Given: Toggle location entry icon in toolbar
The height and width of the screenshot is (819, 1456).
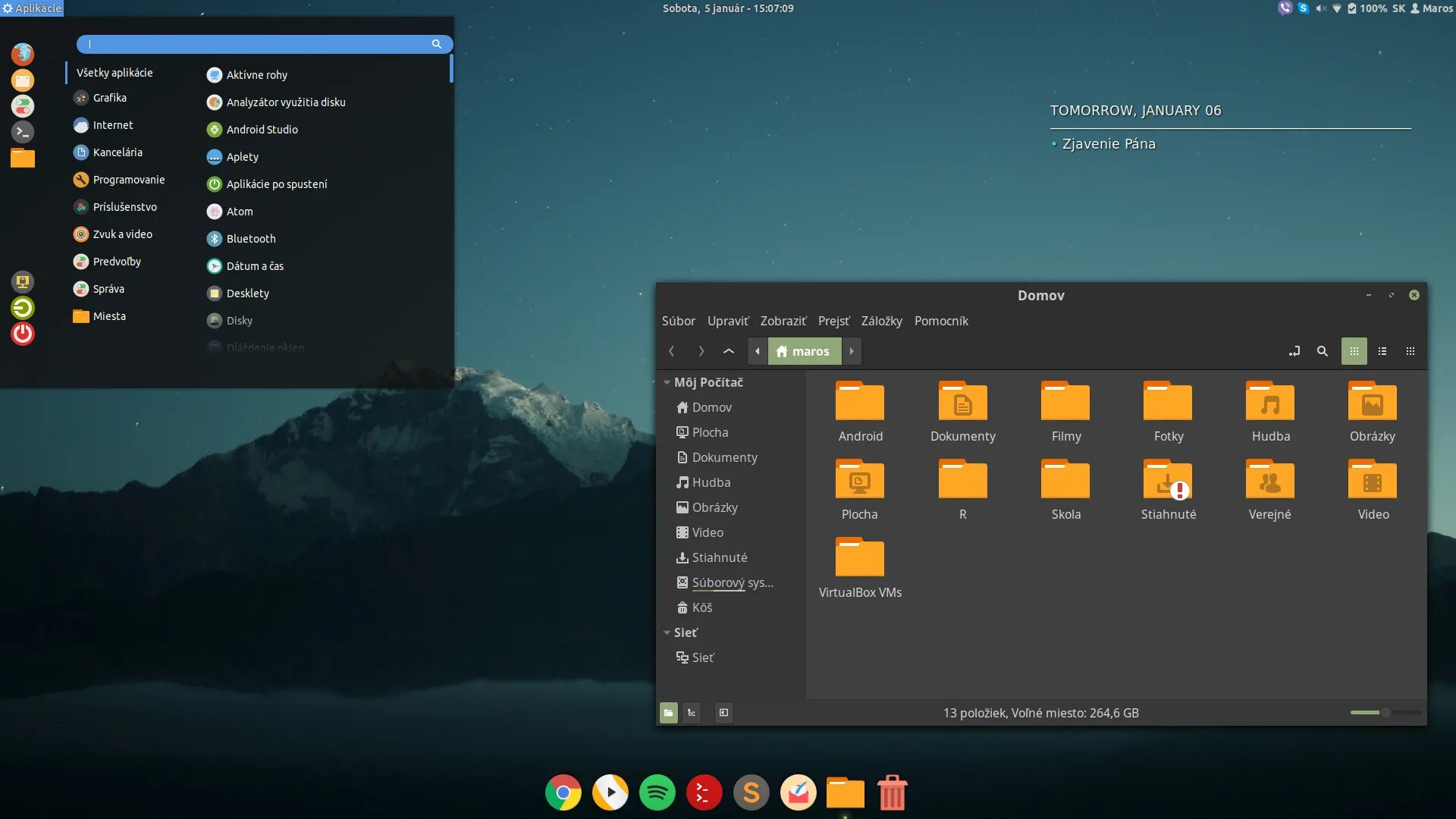Looking at the screenshot, I should click(1294, 351).
